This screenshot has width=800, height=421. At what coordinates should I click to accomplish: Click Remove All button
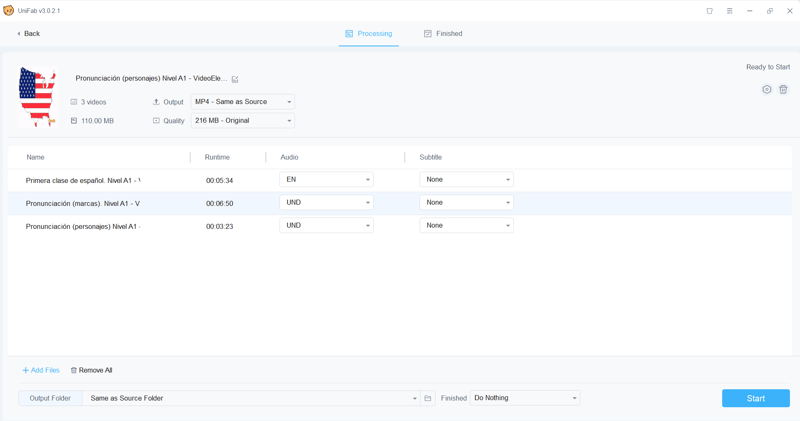[91, 370]
